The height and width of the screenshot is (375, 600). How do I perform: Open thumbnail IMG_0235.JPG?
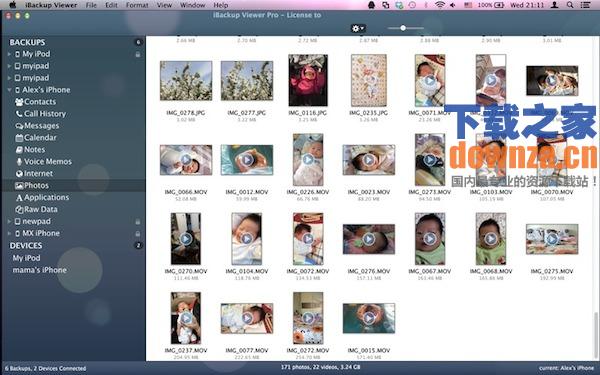point(369,80)
